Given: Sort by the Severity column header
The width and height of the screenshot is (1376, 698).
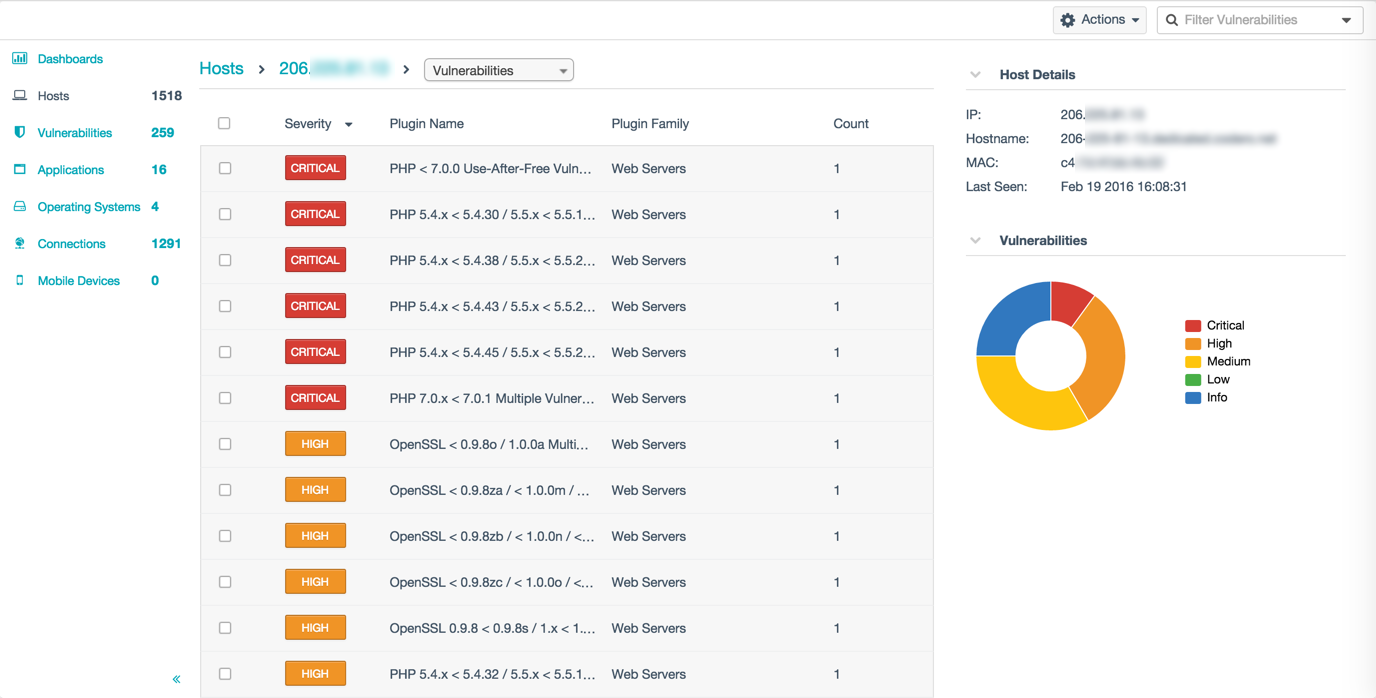Looking at the screenshot, I should (308, 124).
